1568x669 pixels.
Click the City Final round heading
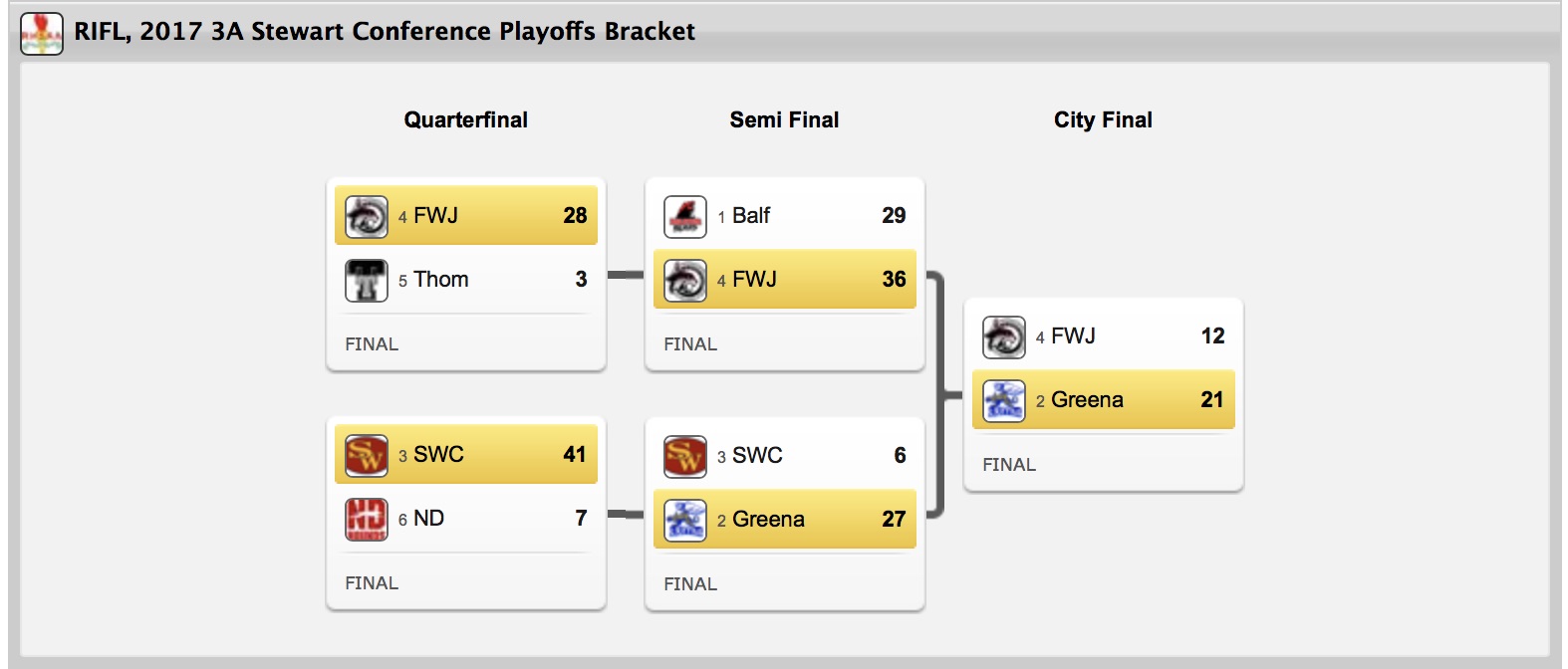click(1103, 120)
